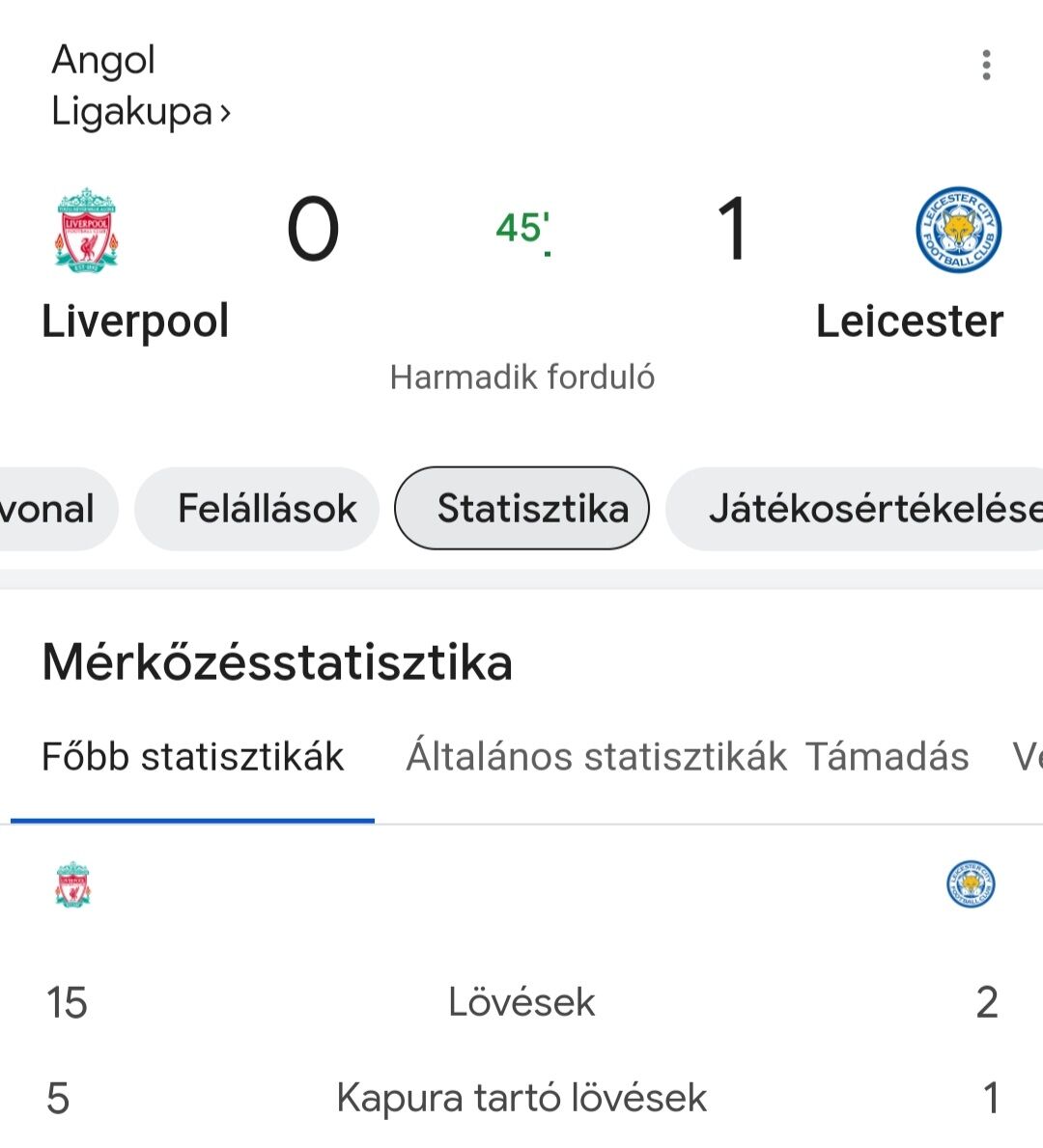The image size is (1043, 1148).
Task: Open the cut-off tab after Támadás
Action: point(1028,757)
